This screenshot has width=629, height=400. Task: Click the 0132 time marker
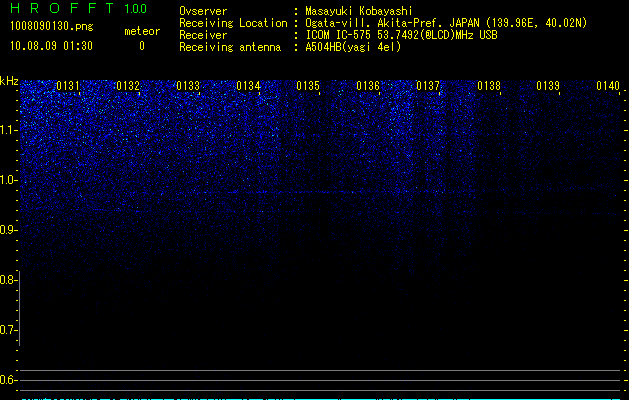coord(128,86)
